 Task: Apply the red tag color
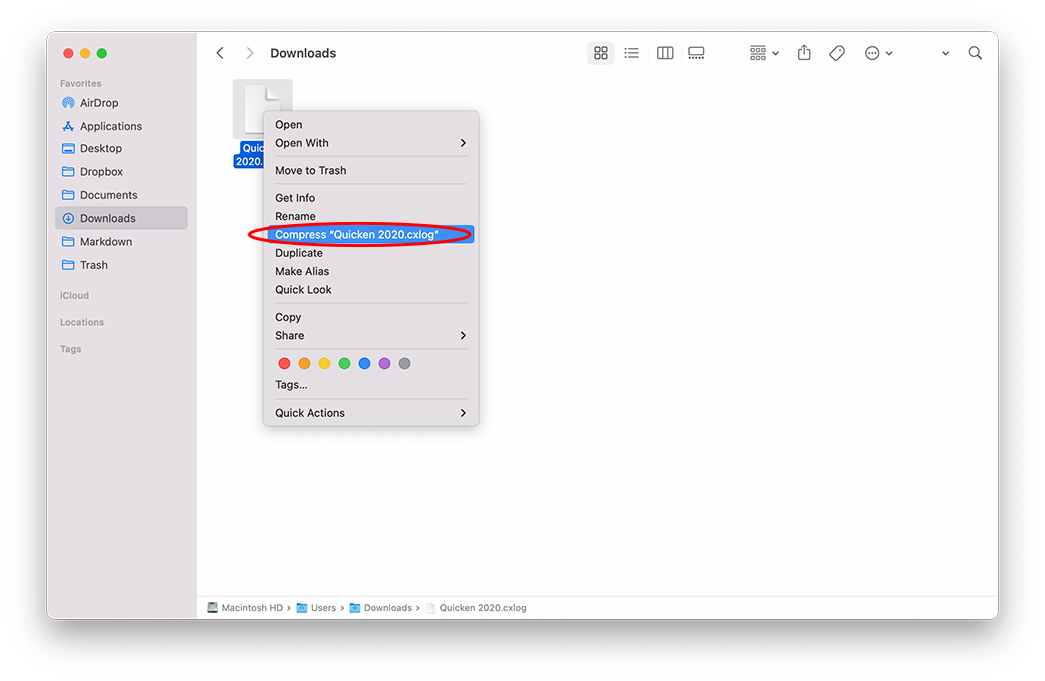284,364
